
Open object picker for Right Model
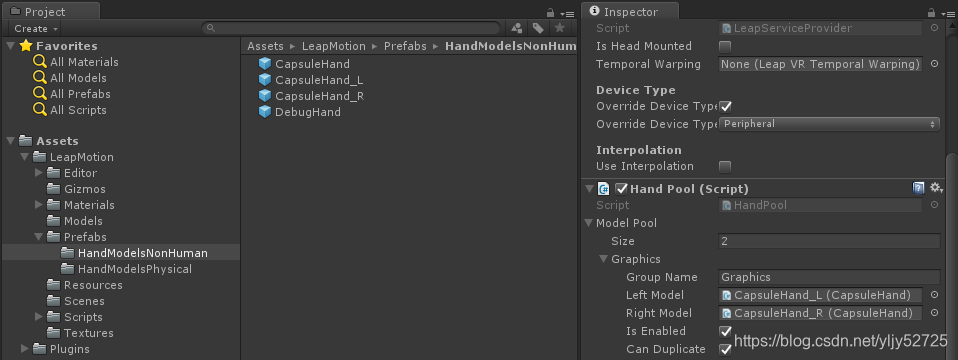pos(934,313)
